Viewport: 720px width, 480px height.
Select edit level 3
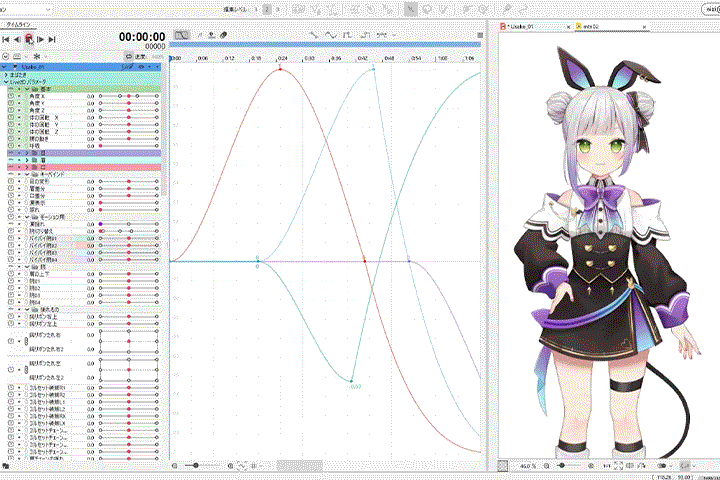[x=277, y=9]
